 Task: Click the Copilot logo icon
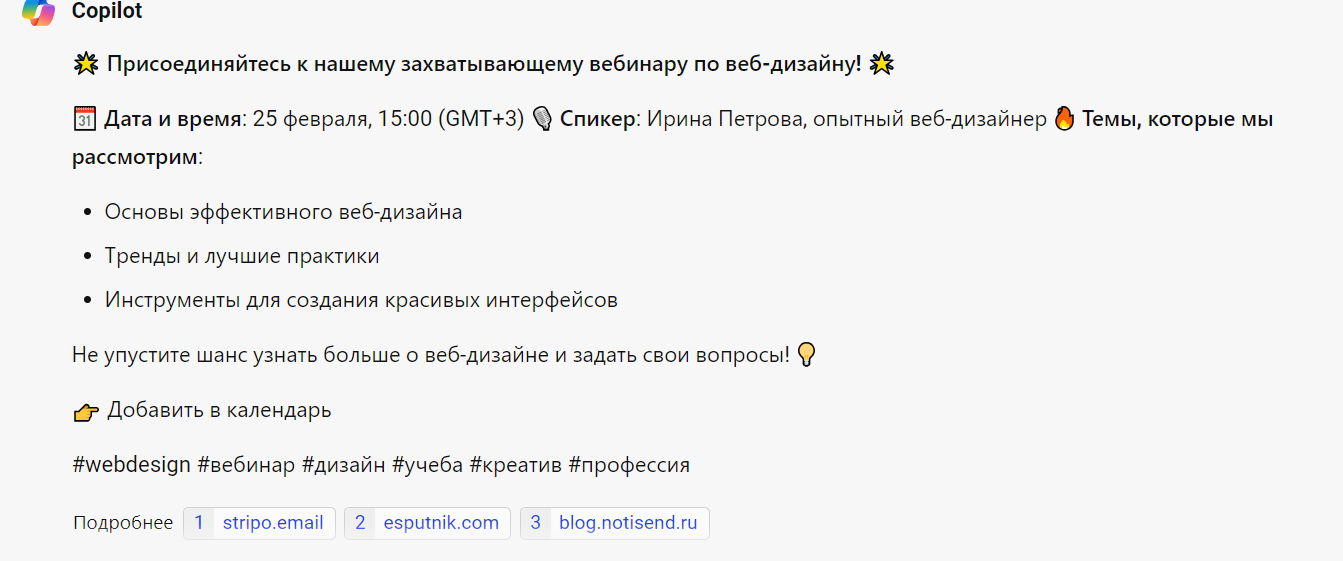click(x=38, y=12)
